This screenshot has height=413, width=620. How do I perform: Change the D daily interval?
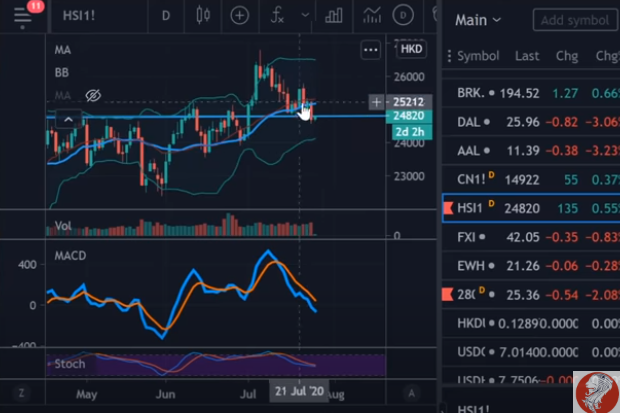(x=166, y=16)
